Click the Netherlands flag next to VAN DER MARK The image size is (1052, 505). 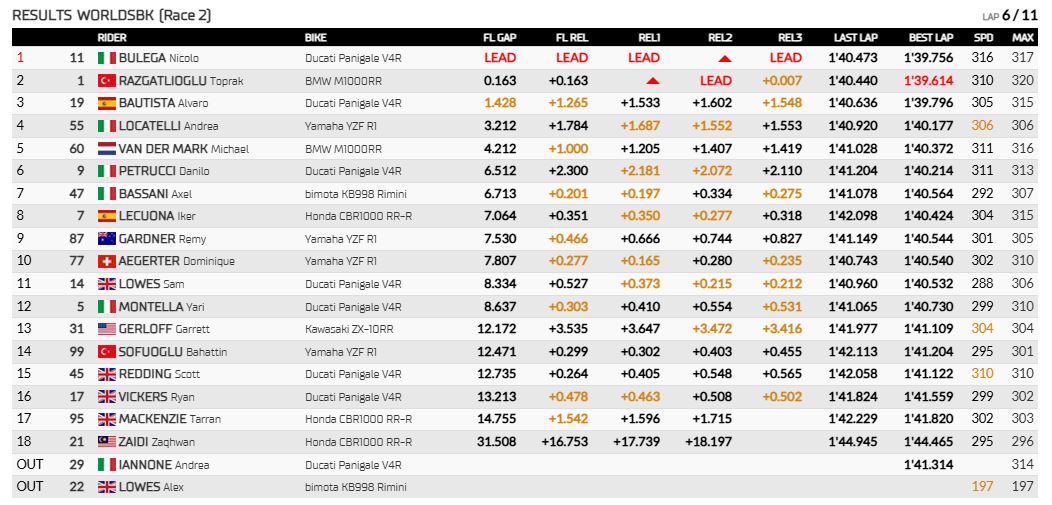click(x=107, y=149)
